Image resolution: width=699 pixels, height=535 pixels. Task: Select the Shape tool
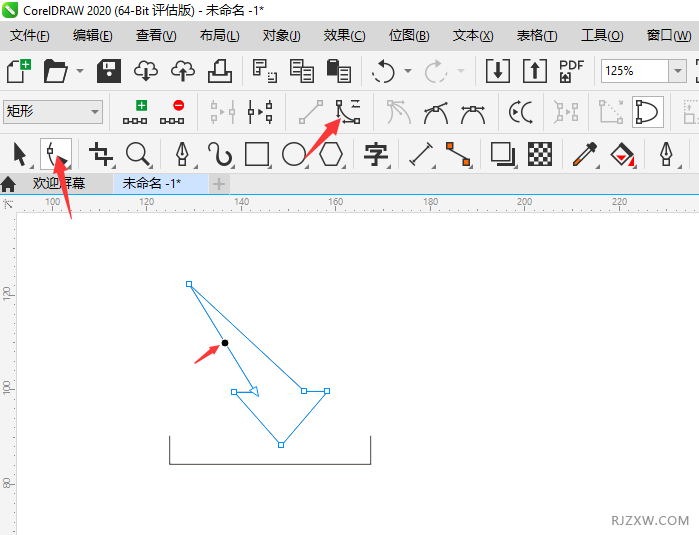[56, 154]
